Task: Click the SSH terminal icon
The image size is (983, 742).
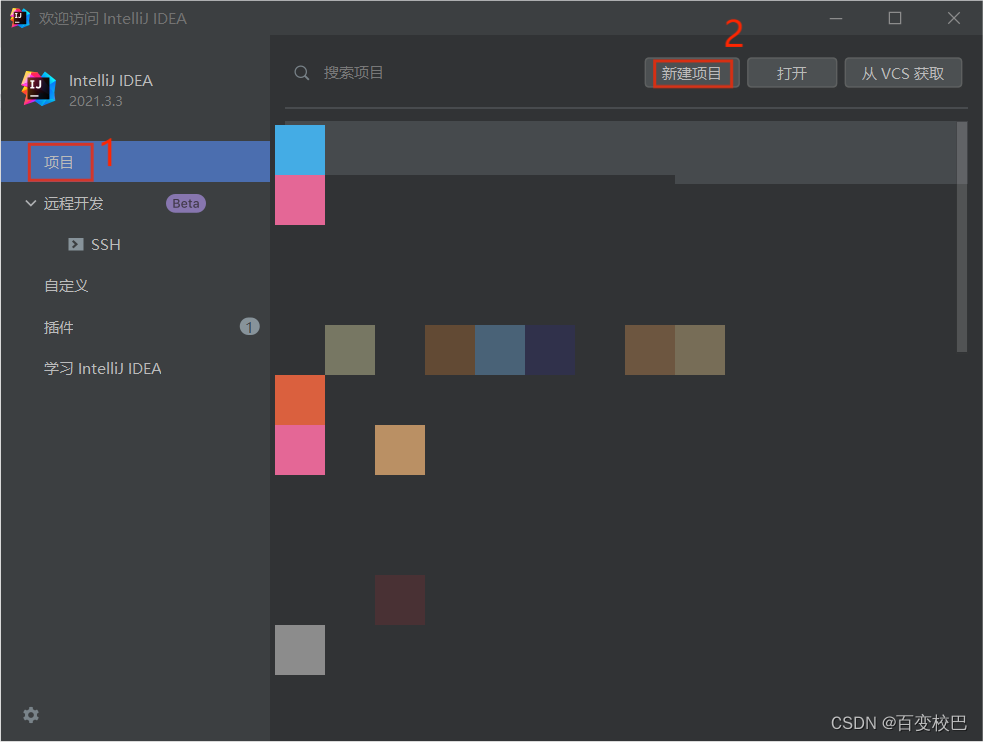Action: pyautogui.click(x=76, y=244)
